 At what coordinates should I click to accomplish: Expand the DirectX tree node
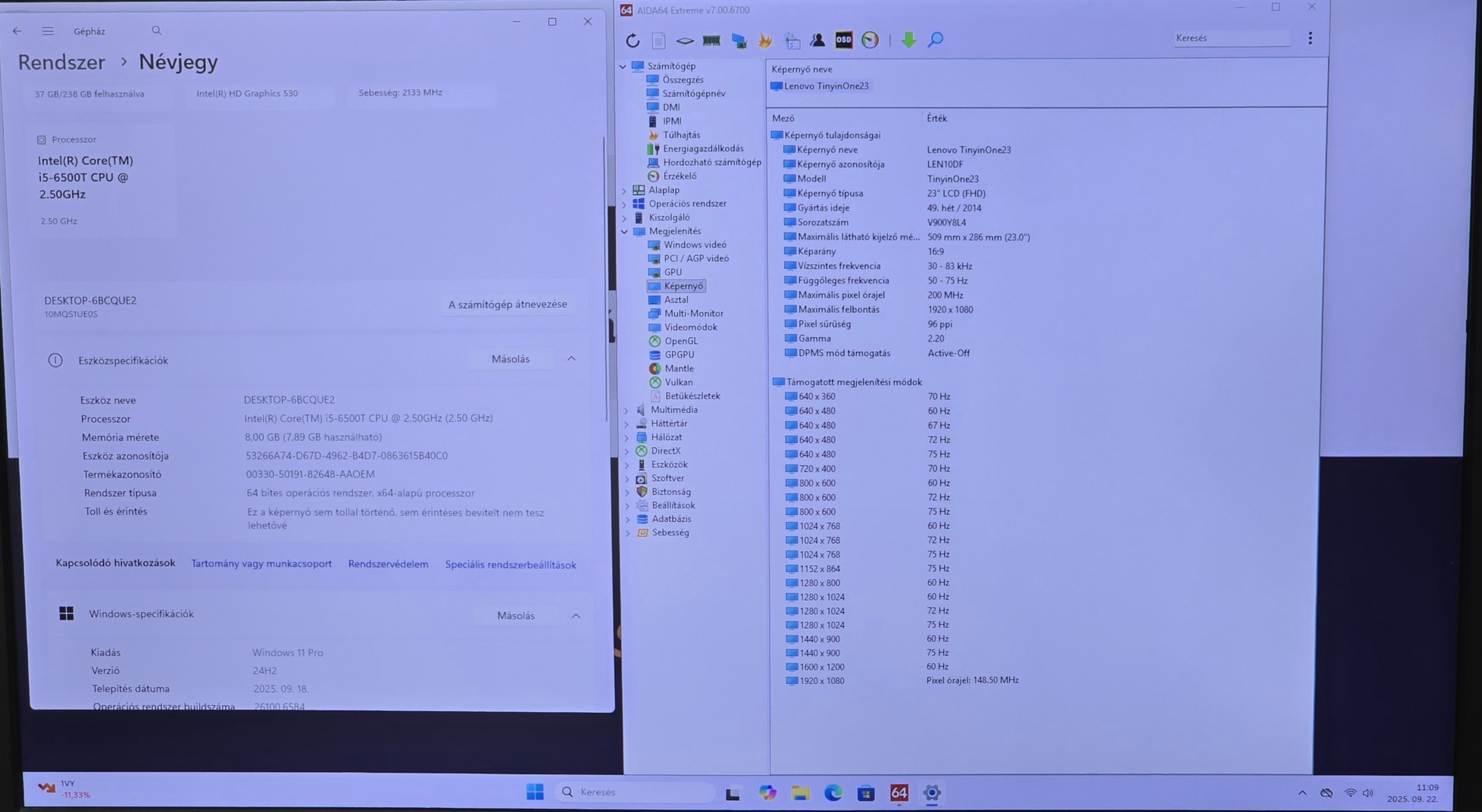point(627,451)
